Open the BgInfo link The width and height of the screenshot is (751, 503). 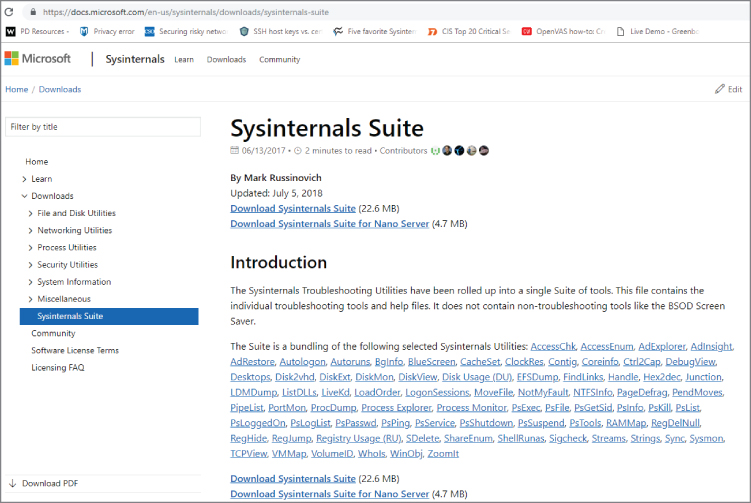click(x=389, y=362)
